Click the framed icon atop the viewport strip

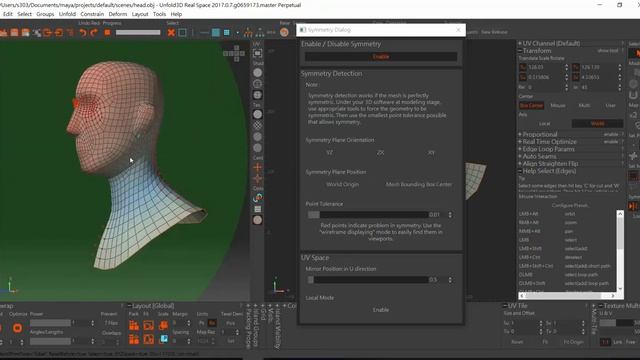point(258,53)
